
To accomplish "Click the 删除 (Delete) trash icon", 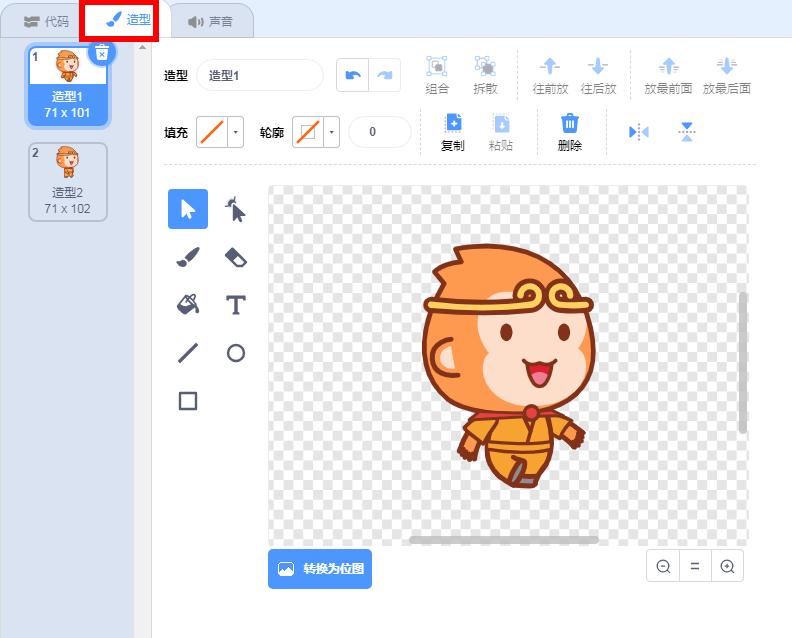I will (570, 123).
